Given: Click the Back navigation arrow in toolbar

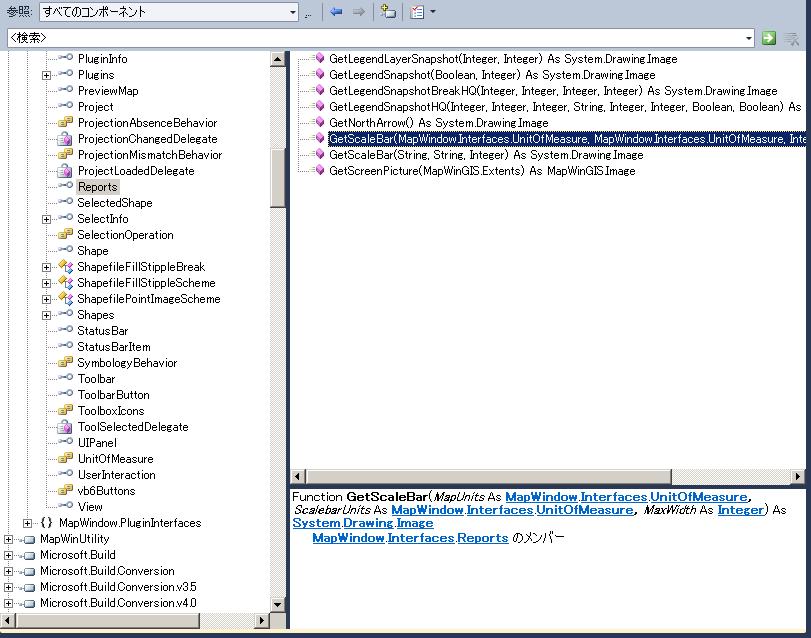Looking at the screenshot, I should tap(336, 12).
